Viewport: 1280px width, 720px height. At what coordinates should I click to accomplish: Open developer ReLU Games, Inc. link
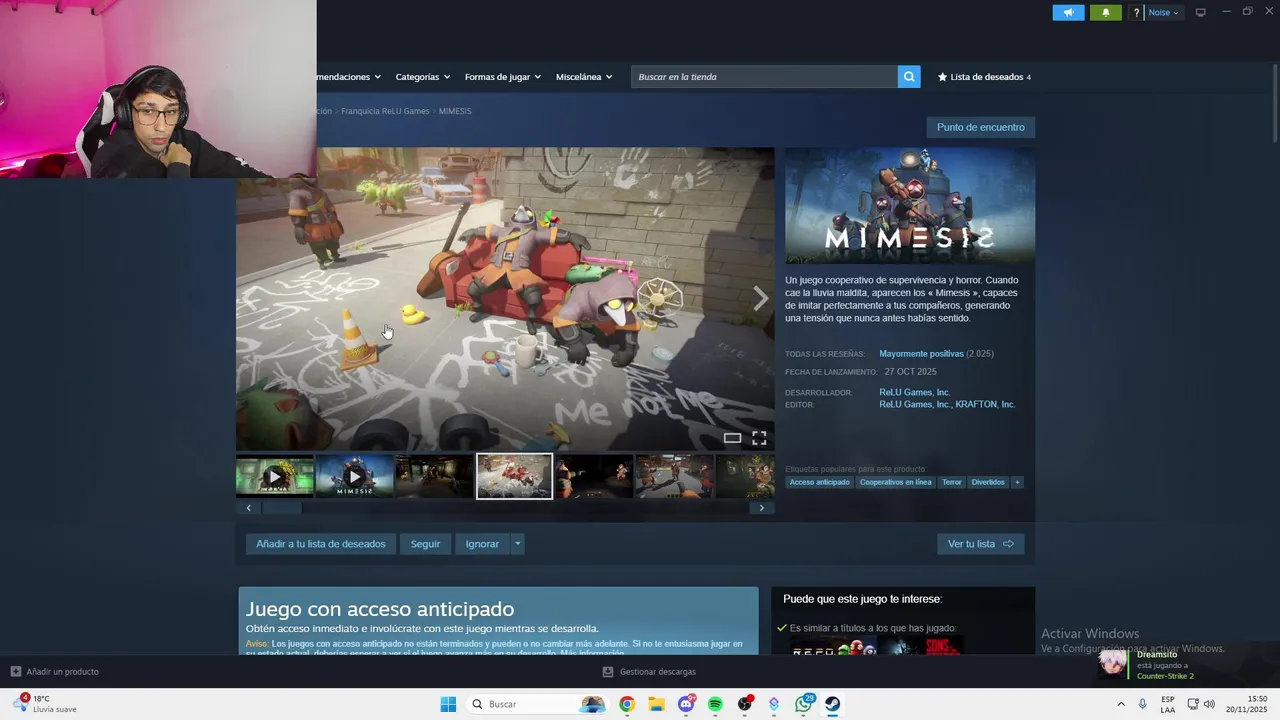[x=914, y=392]
